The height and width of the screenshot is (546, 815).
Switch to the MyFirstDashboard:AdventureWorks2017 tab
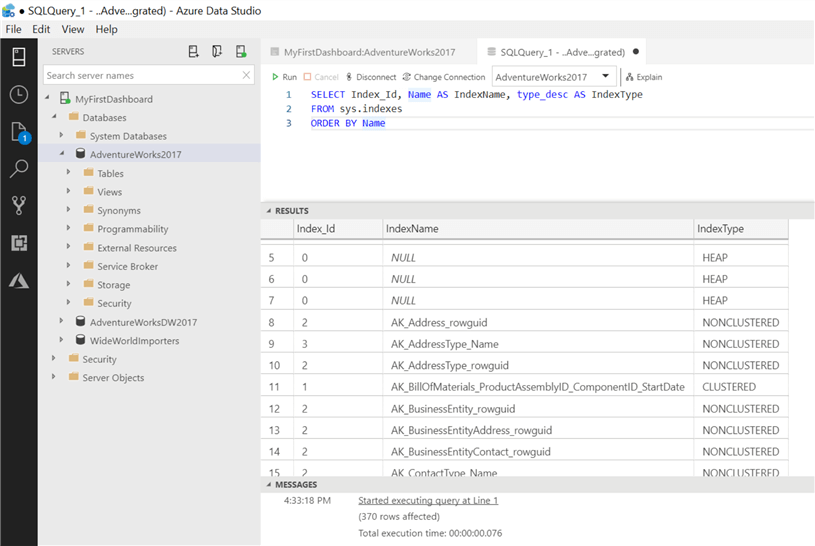click(369, 52)
